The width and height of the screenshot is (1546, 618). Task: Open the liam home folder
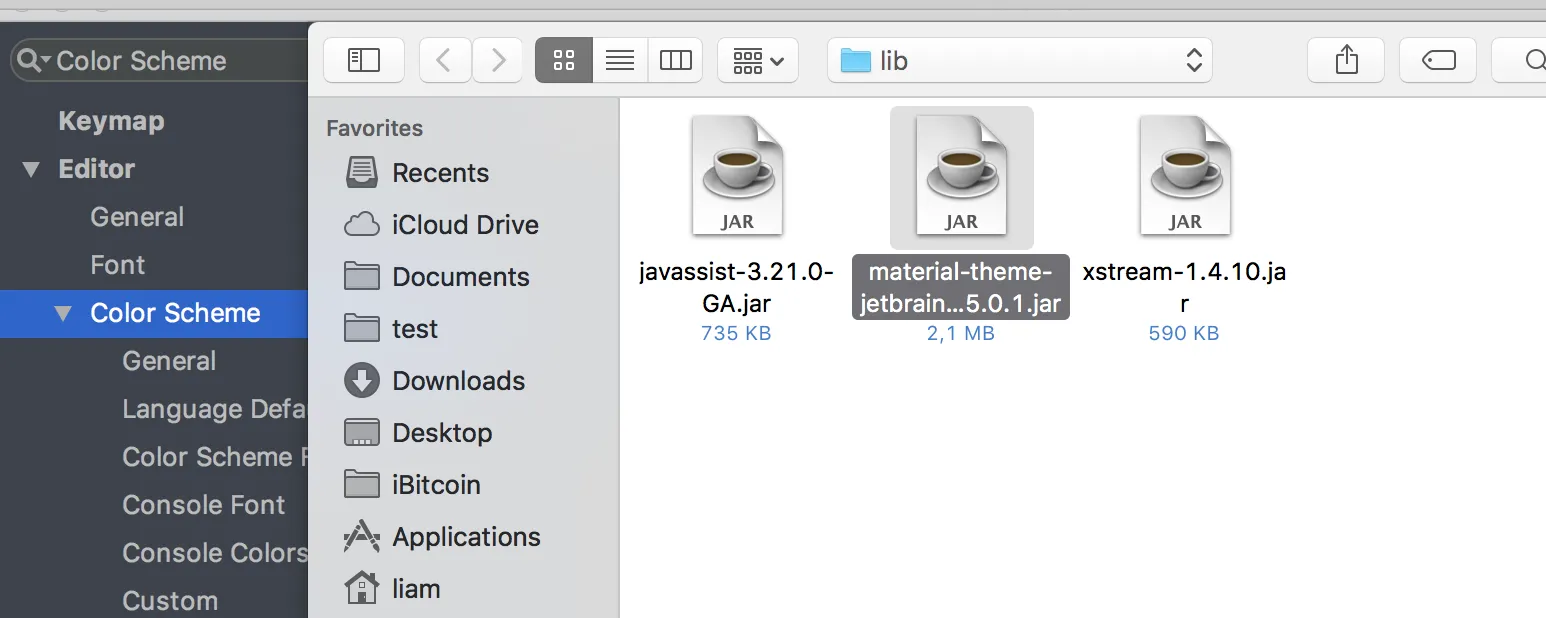pyautogui.click(x=391, y=589)
